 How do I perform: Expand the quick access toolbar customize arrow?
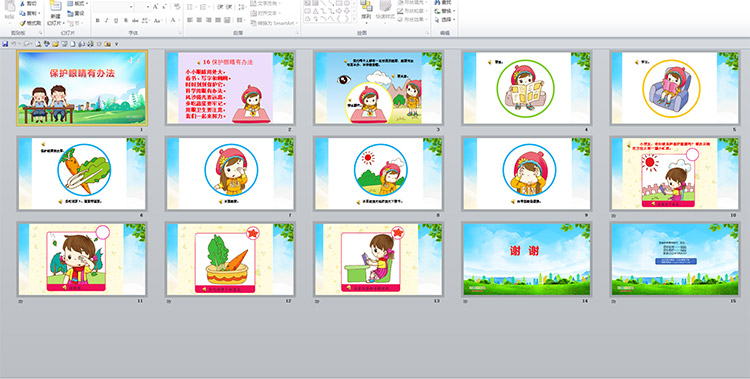116,44
